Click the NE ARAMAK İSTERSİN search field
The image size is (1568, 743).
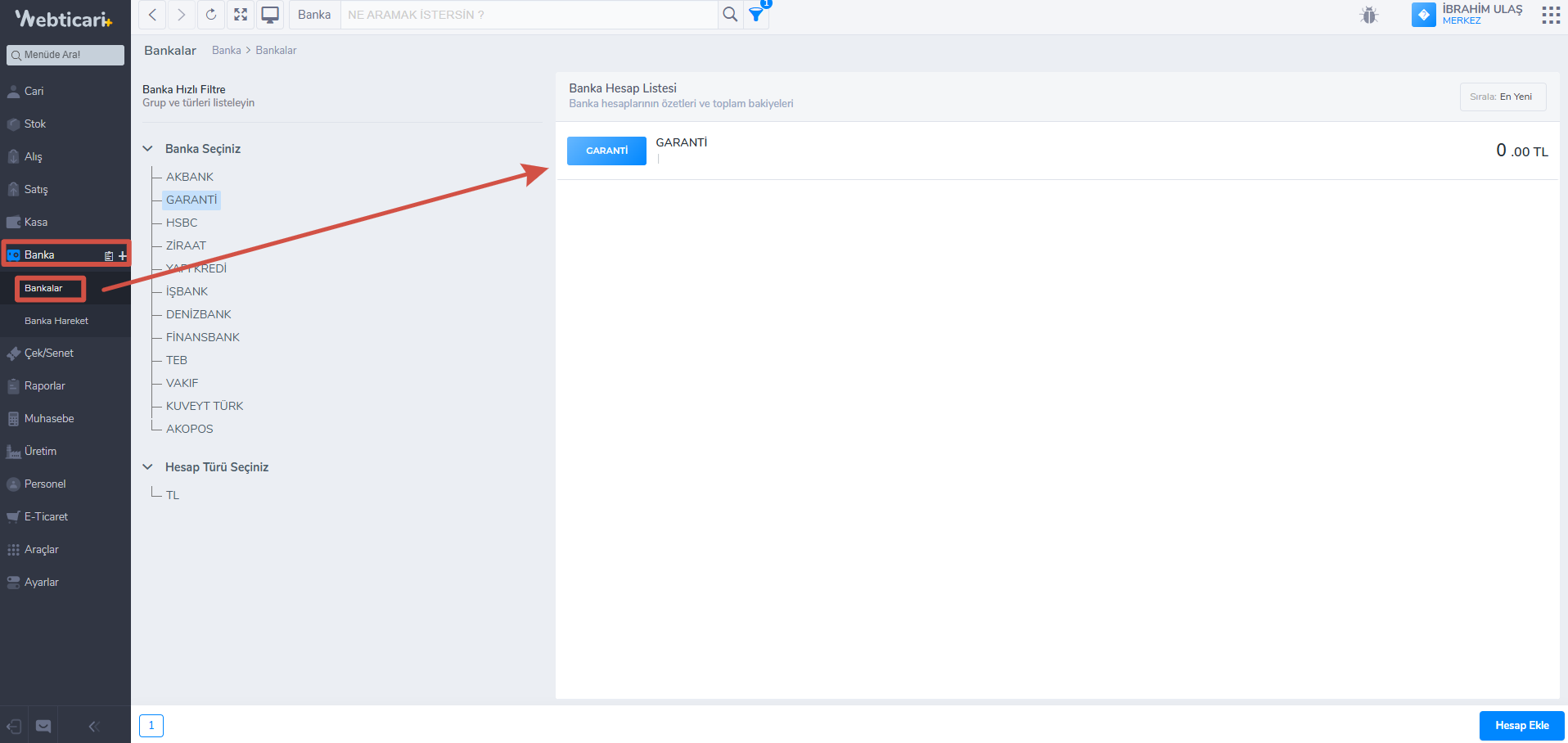(x=528, y=15)
